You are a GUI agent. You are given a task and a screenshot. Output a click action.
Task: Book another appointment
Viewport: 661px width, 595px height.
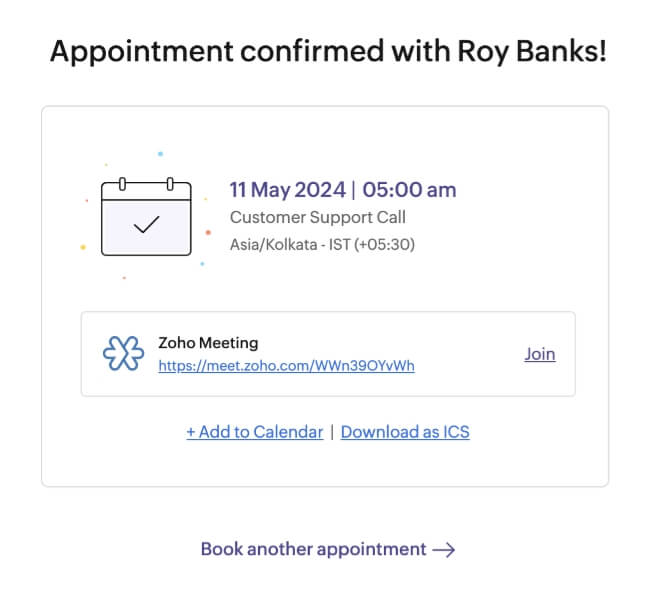(314, 549)
